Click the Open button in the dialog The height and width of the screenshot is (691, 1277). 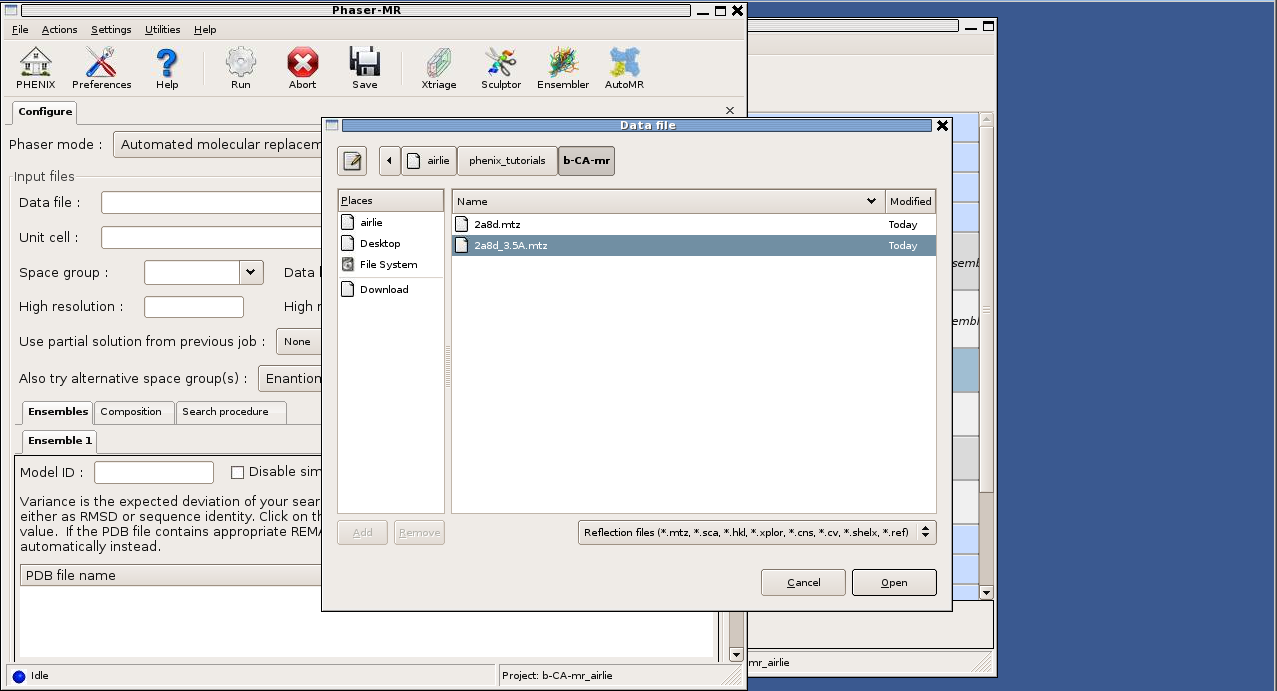[x=894, y=582]
